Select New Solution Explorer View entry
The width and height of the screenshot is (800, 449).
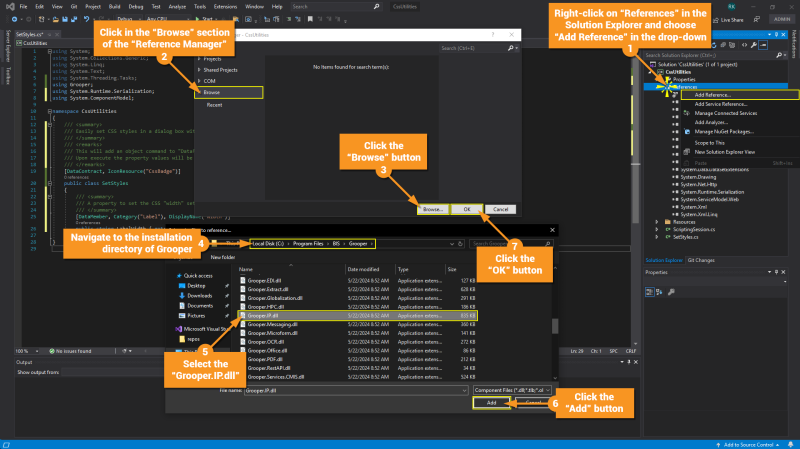coord(724,152)
